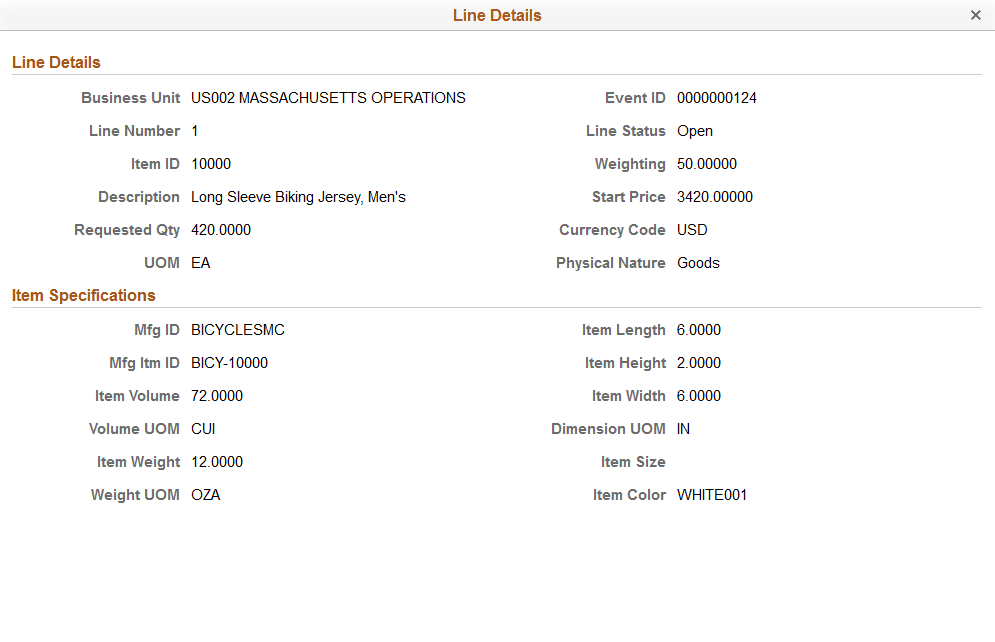995x642 pixels.
Task: Close the Line Details dialog
Action: [x=975, y=15]
